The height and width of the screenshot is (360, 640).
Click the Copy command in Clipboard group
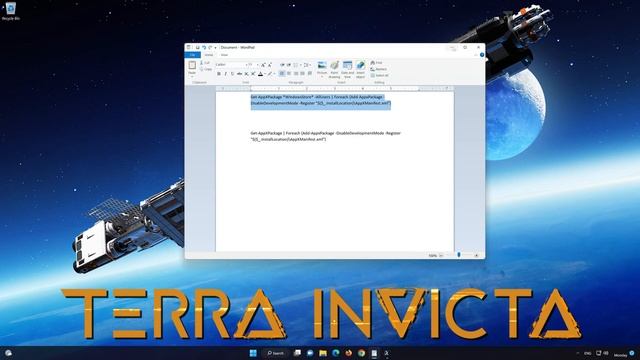tap(206, 69)
